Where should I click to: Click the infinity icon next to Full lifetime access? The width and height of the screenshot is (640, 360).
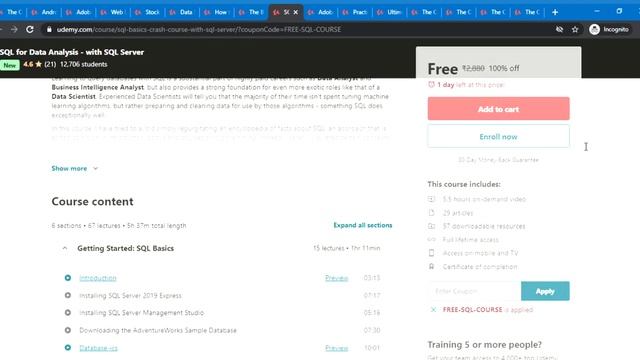431,240
